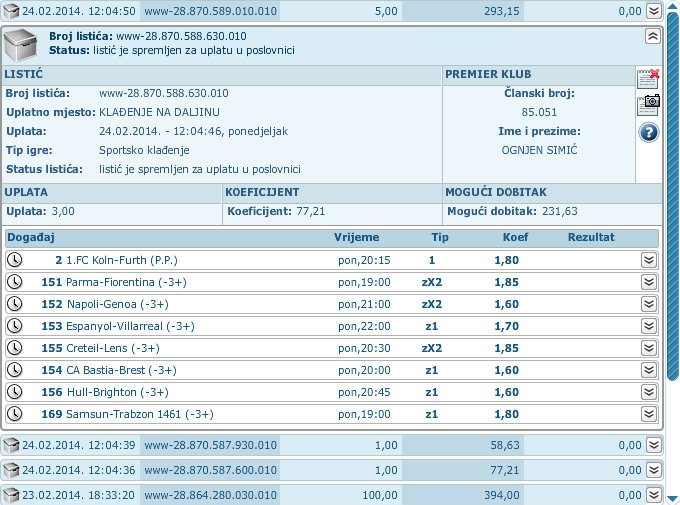Click the scrollbar down arrow
680x505 pixels.
click(673, 498)
